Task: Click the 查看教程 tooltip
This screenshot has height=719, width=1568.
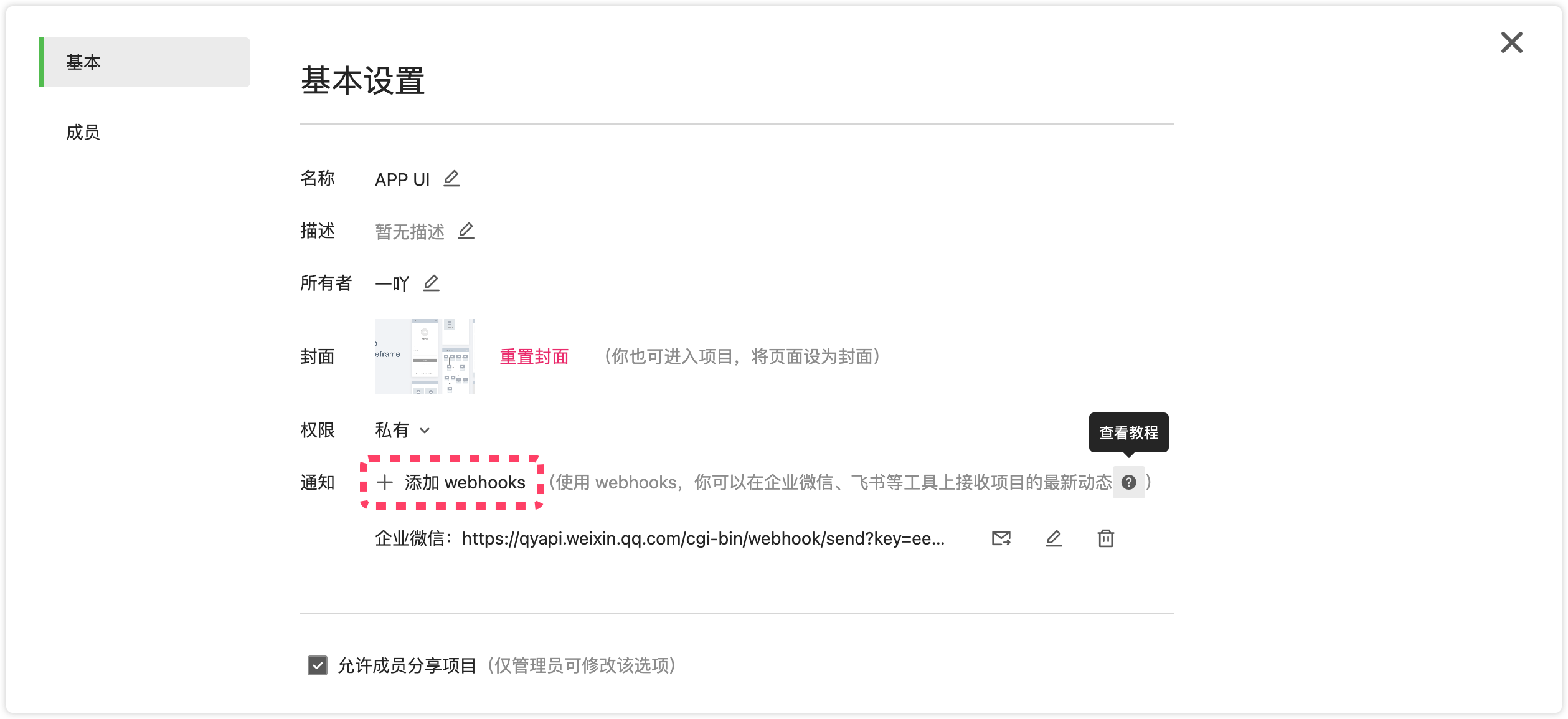Action: (x=1128, y=432)
